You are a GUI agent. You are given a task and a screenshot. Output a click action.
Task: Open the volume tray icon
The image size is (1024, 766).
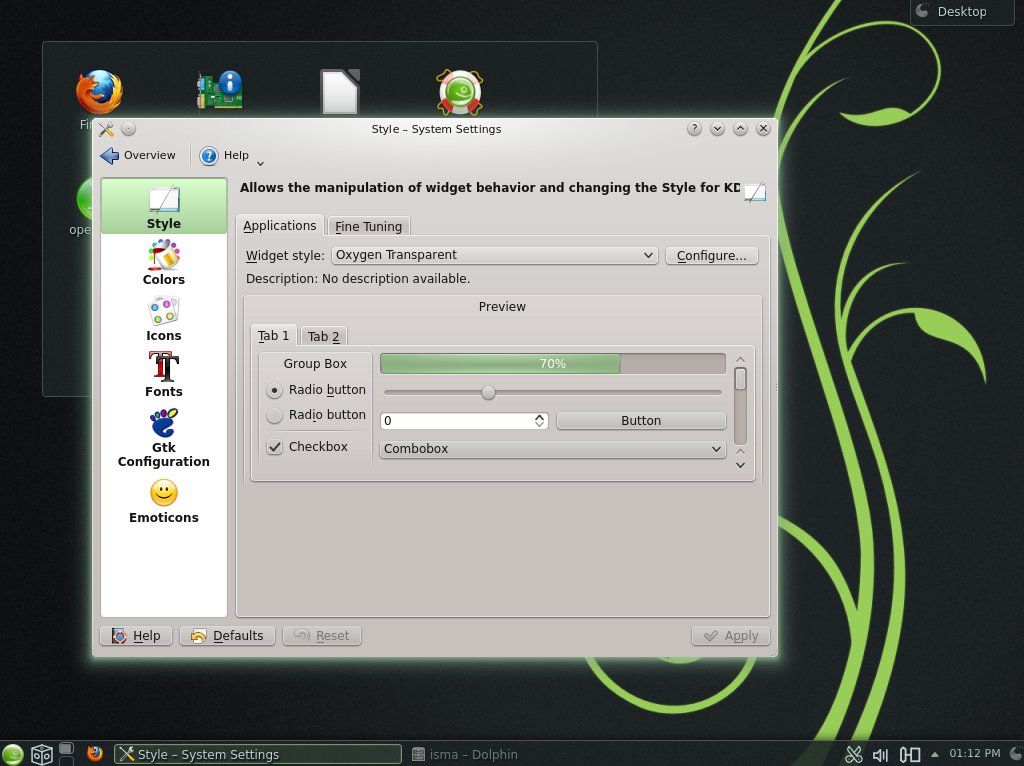[x=880, y=755]
